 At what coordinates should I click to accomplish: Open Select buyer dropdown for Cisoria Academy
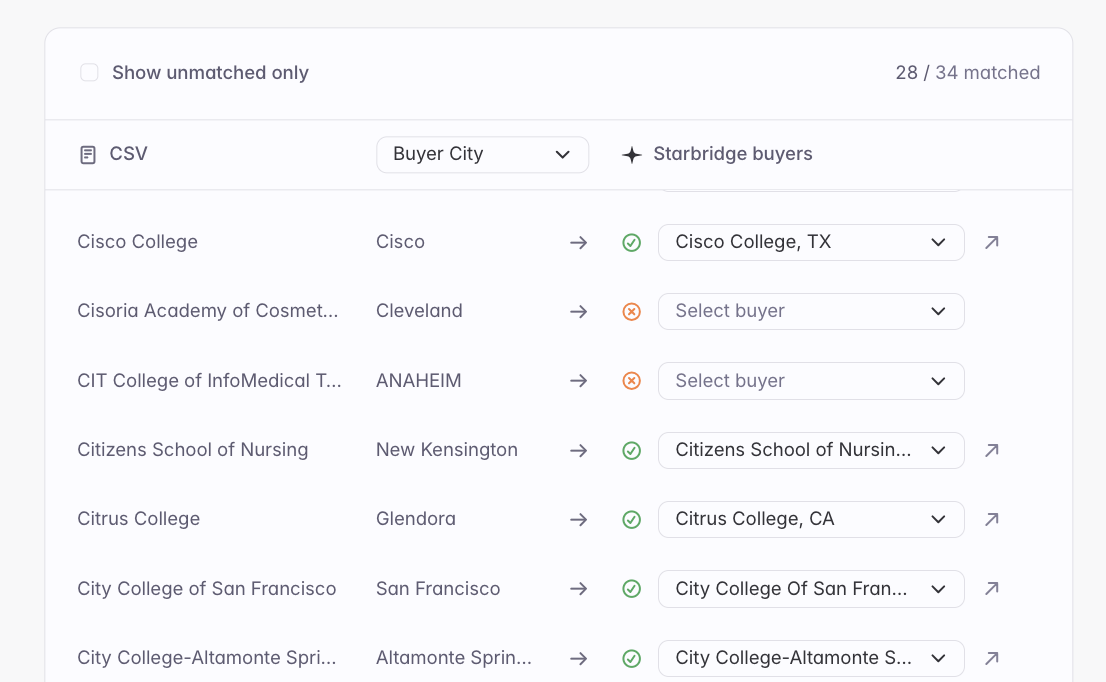pos(811,311)
